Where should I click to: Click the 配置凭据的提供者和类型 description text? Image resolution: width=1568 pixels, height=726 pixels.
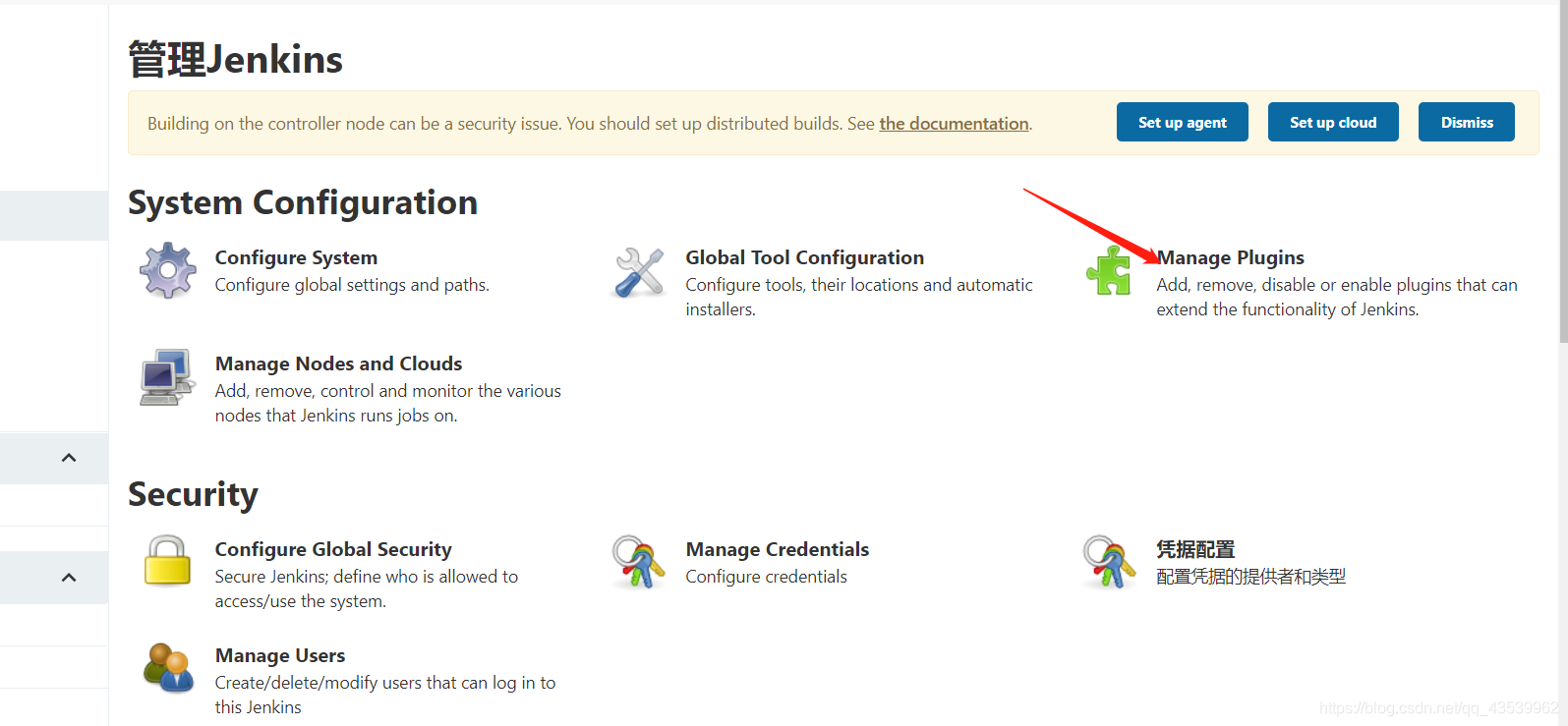(x=1251, y=577)
